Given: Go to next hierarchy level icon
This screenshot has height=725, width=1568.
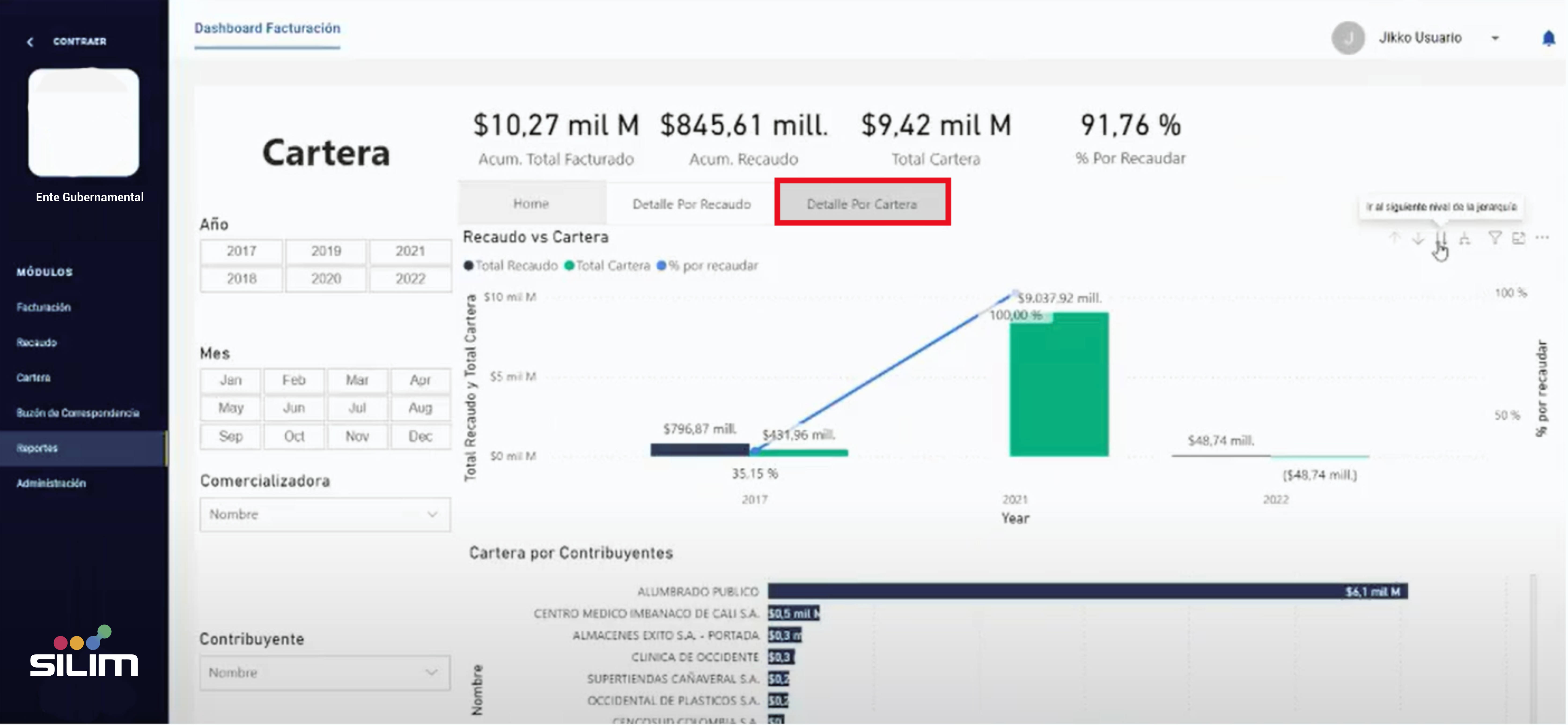Looking at the screenshot, I should 1441,238.
